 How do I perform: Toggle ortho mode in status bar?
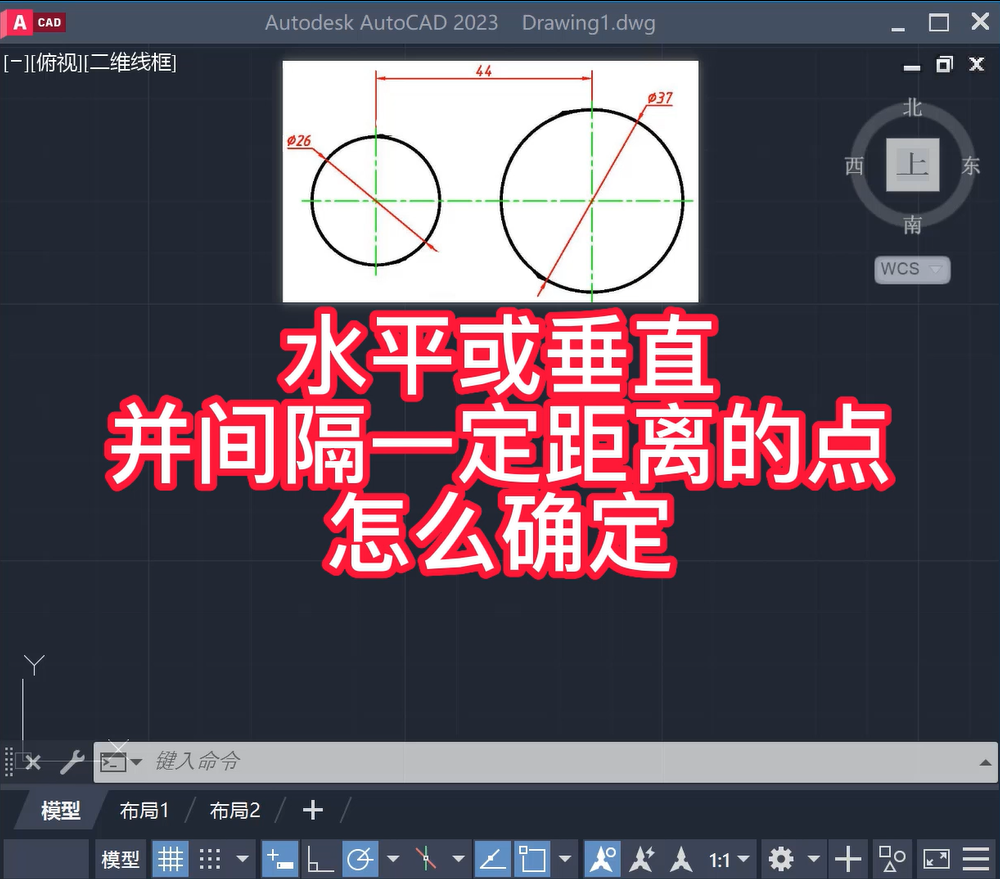click(320, 859)
